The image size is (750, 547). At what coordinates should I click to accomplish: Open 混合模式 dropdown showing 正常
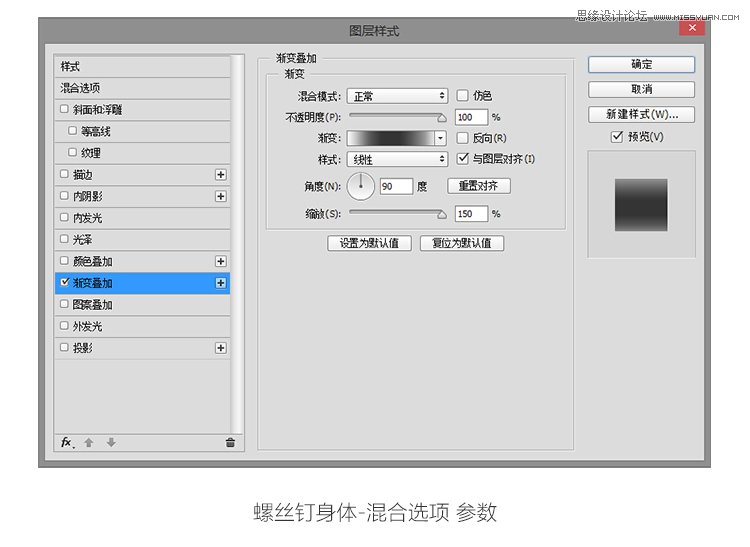click(397, 96)
